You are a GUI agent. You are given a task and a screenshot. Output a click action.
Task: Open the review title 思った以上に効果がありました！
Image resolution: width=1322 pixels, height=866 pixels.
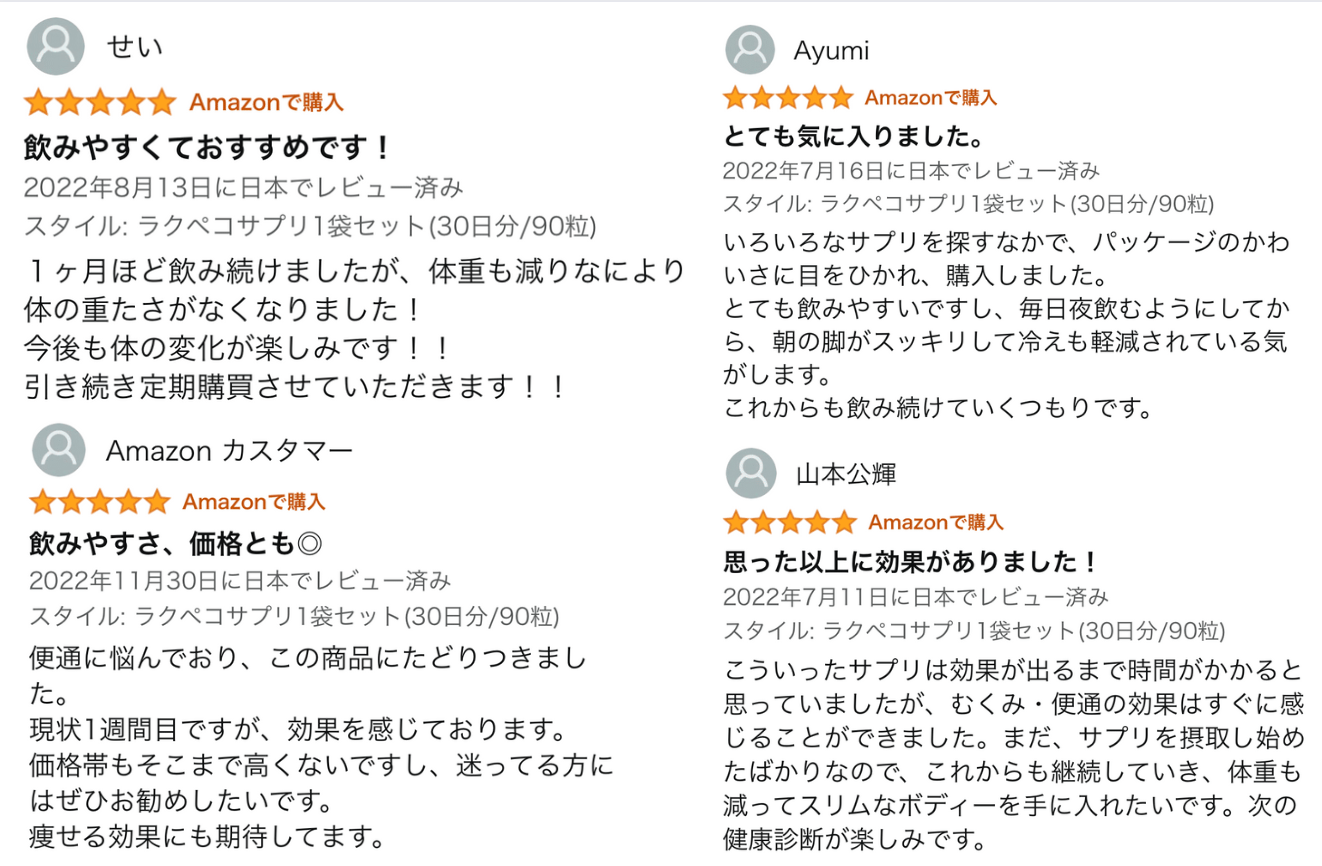click(x=911, y=562)
